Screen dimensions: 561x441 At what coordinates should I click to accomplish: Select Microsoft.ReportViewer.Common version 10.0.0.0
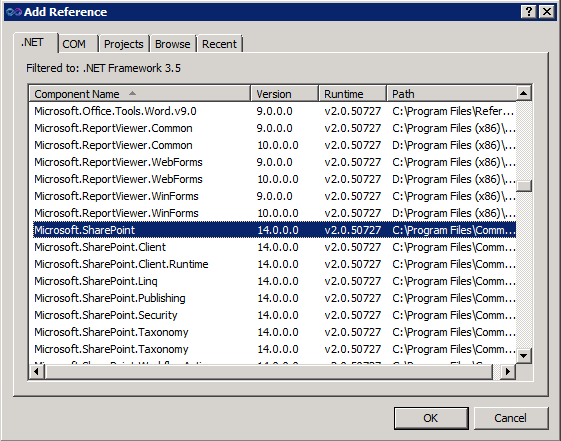click(273, 145)
